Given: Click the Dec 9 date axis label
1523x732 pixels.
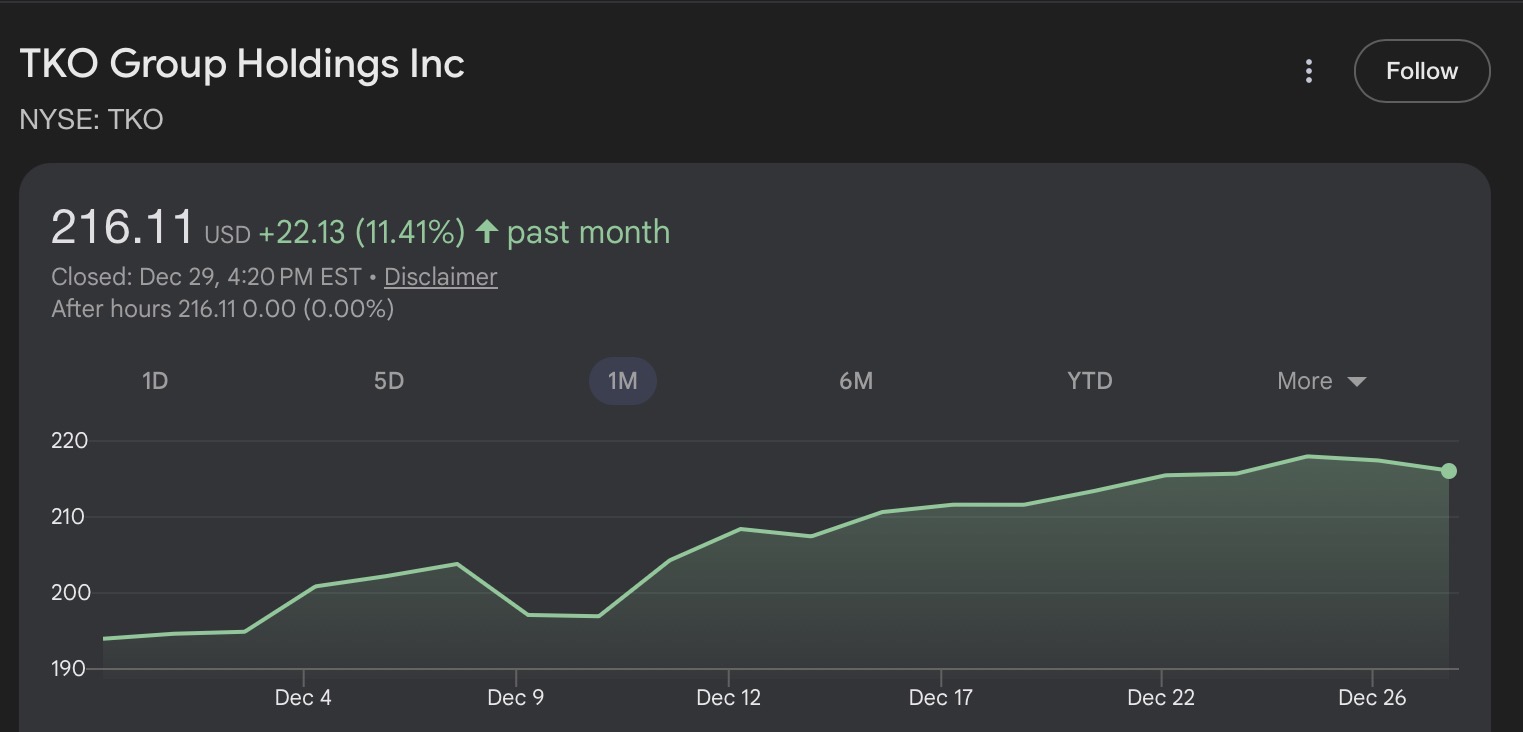Looking at the screenshot, I should 516,698.
